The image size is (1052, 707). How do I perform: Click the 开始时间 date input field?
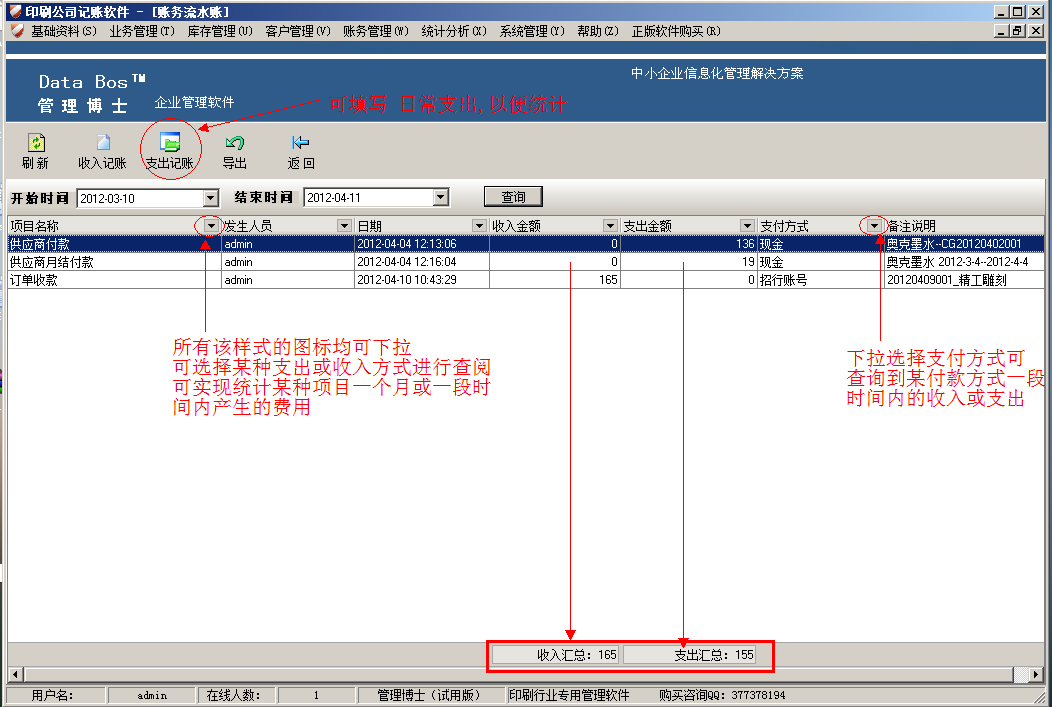click(x=138, y=198)
